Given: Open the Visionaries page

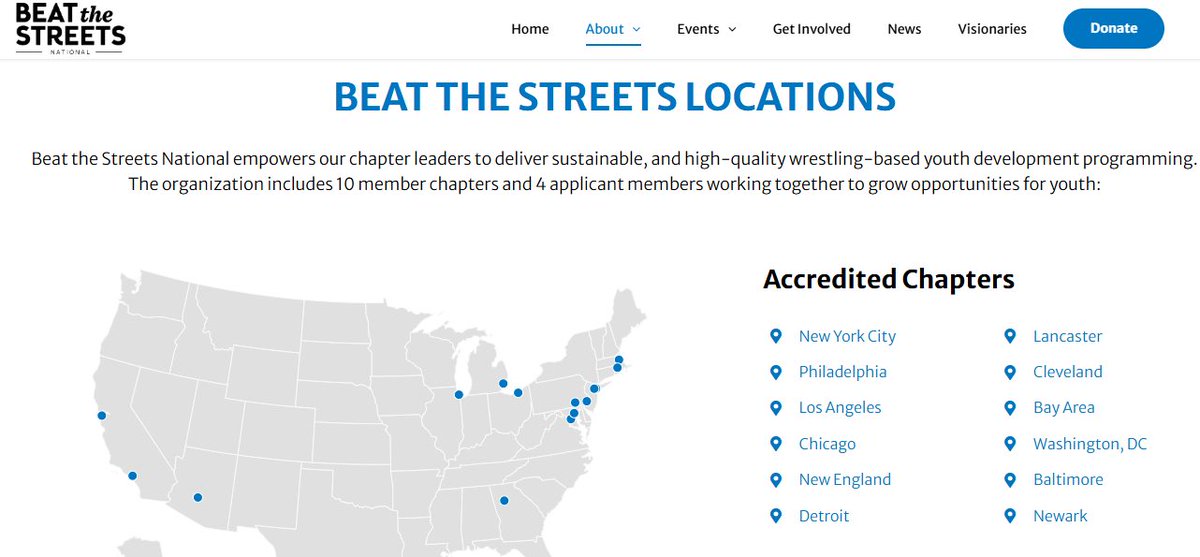Looking at the screenshot, I should point(992,29).
